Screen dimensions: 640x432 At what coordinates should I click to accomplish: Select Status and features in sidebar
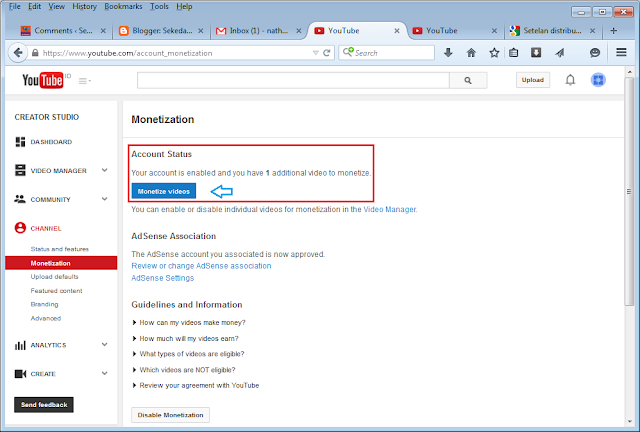[60, 249]
